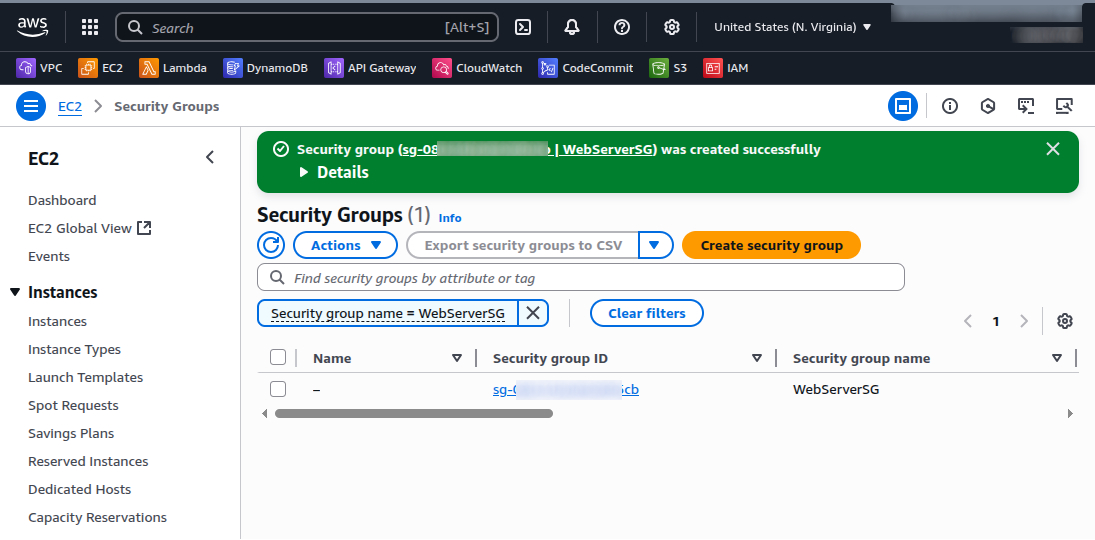Refresh the security groups list
Image resolution: width=1095 pixels, height=540 pixels.
271,245
